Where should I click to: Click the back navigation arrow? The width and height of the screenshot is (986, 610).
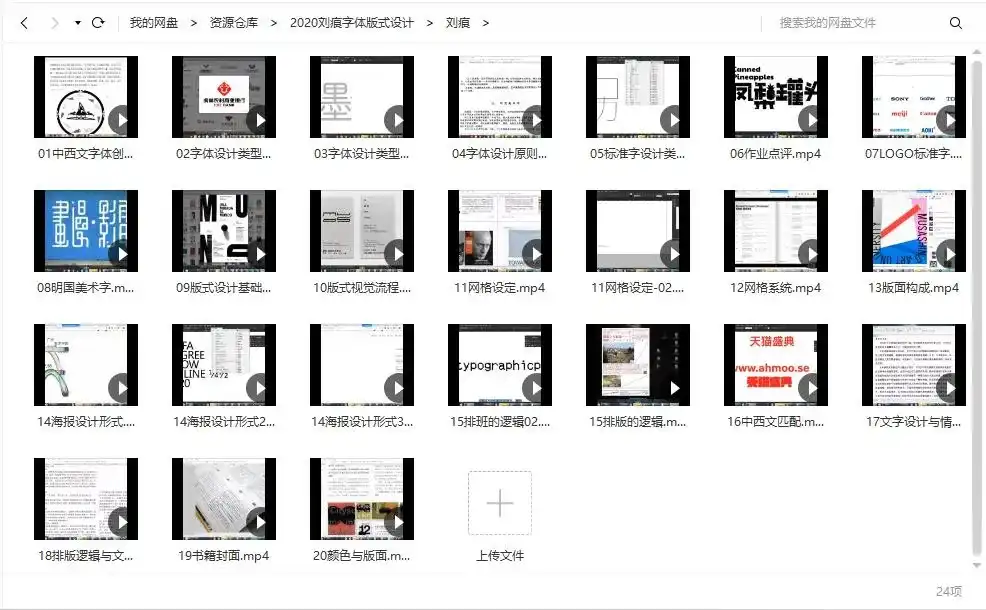coord(23,22)
